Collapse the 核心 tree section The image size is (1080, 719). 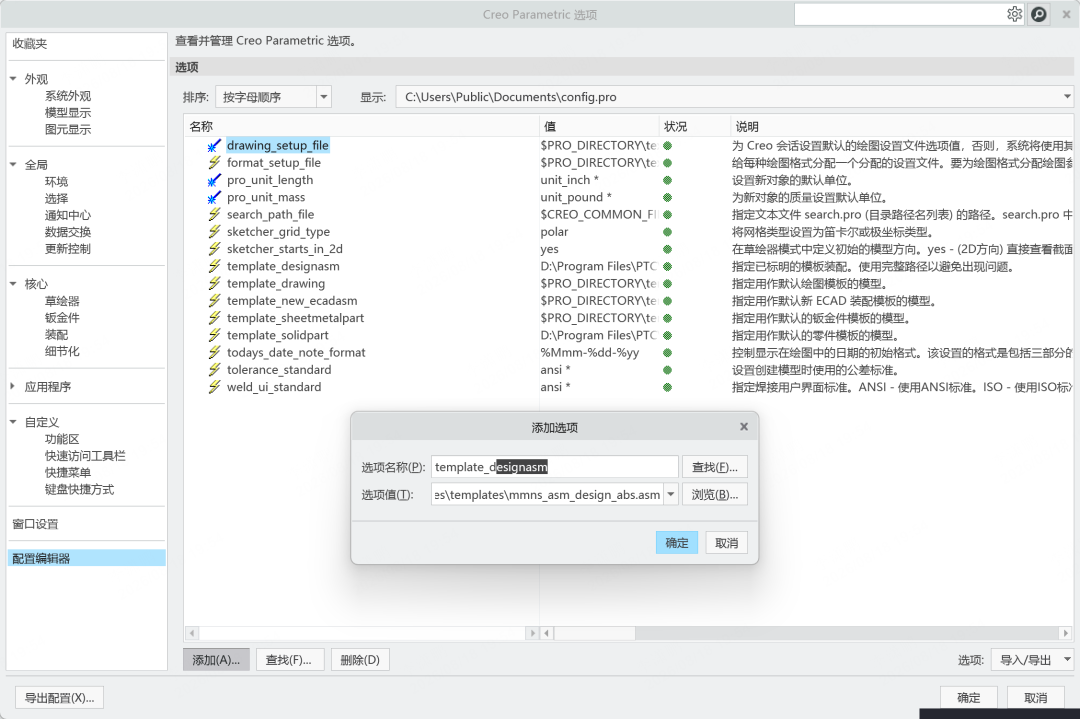coord(13,284)
